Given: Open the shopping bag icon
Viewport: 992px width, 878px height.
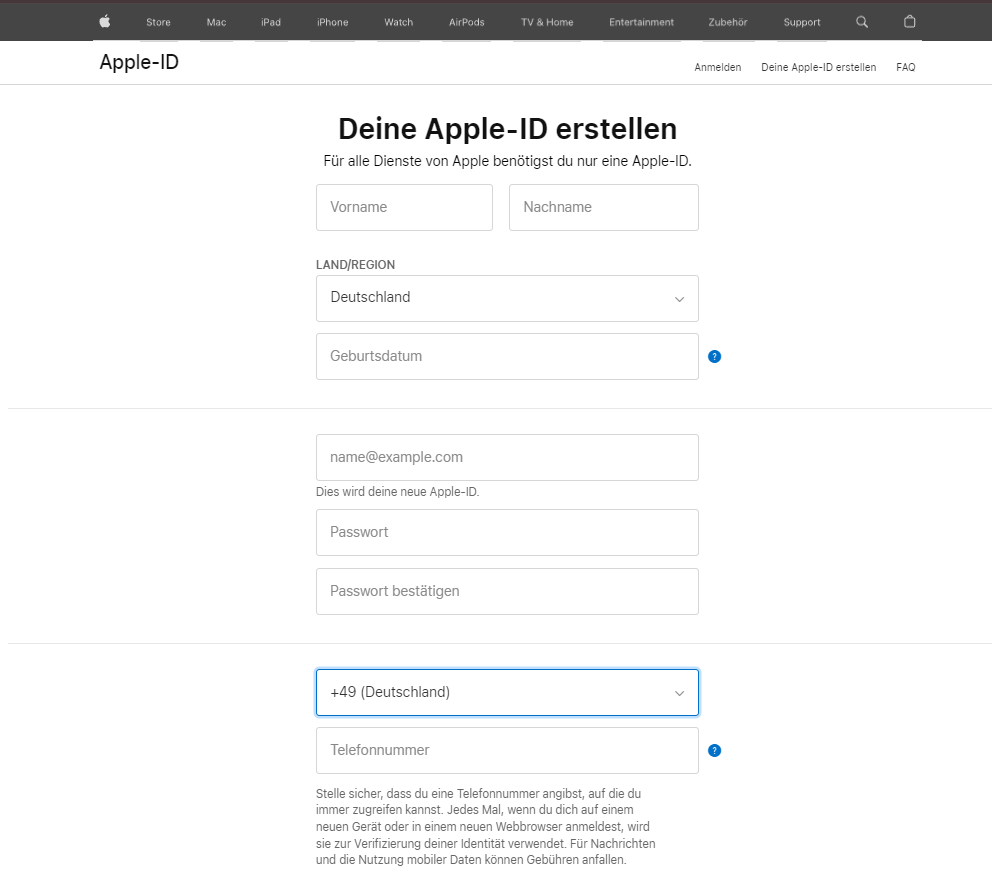Looking at the screenshot, I should click(909, 22).
